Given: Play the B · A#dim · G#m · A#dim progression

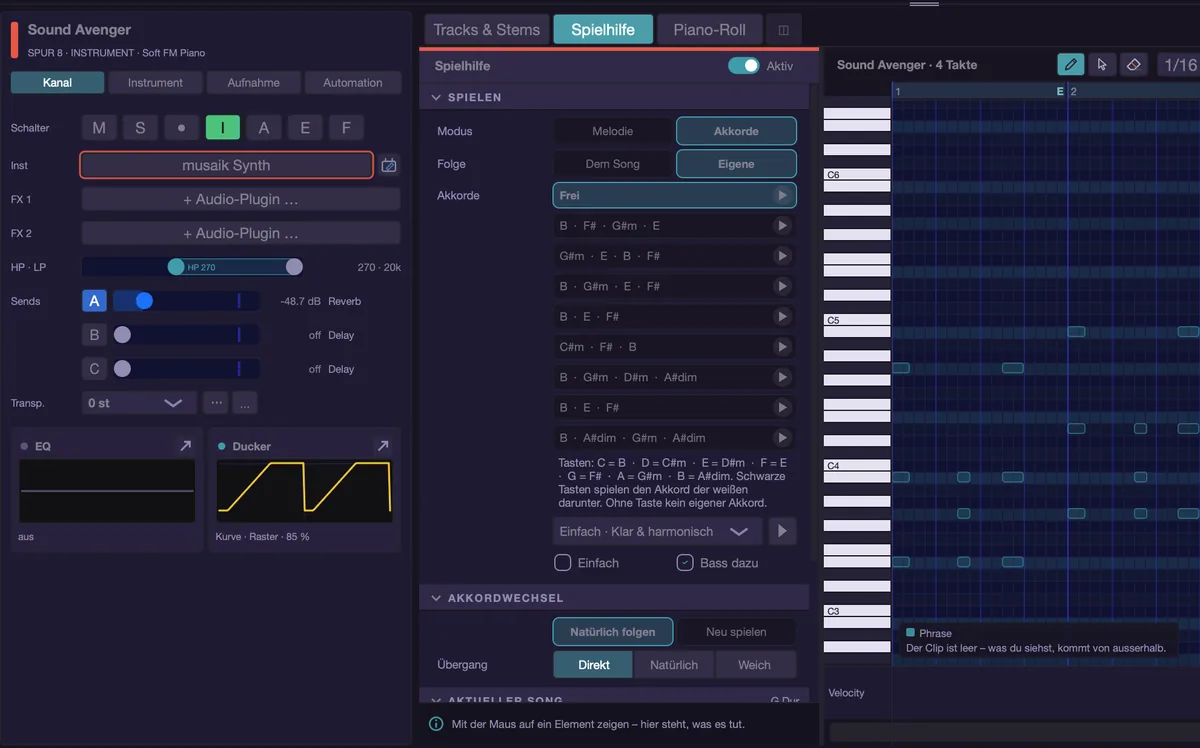Looking at the screenshot, I should pos(782,438).
